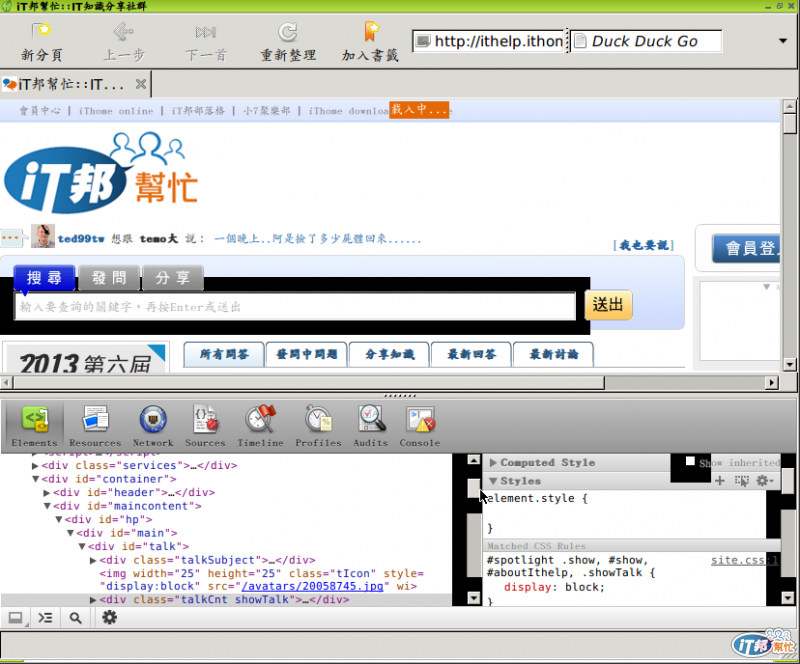Select the 發問 tab
The width and height of the screenshot is (800, 664).
point(109,278)
